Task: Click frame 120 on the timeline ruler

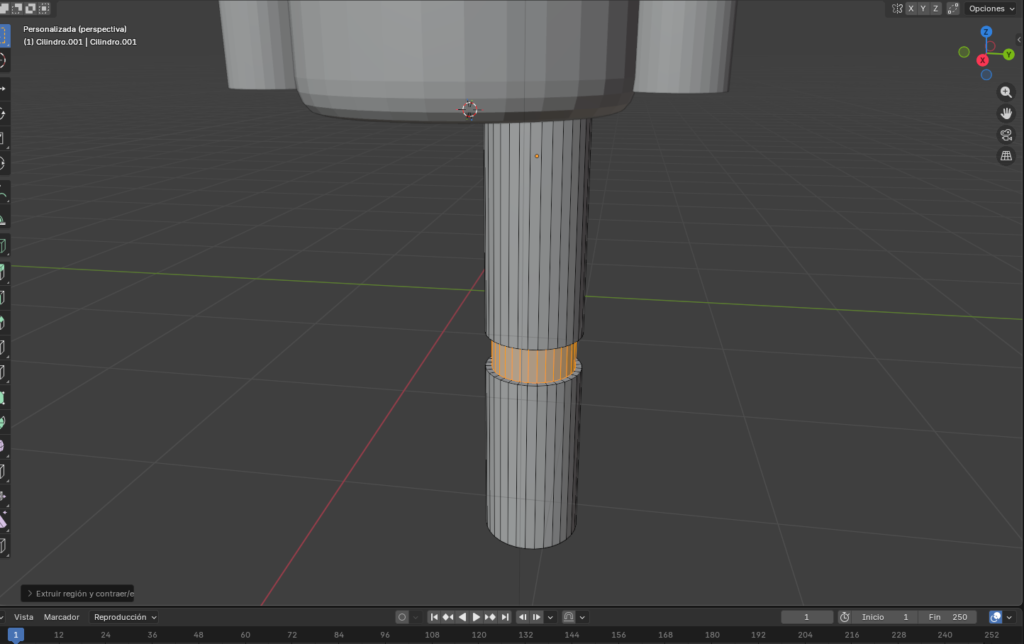Action: click(x=479, y=635)
